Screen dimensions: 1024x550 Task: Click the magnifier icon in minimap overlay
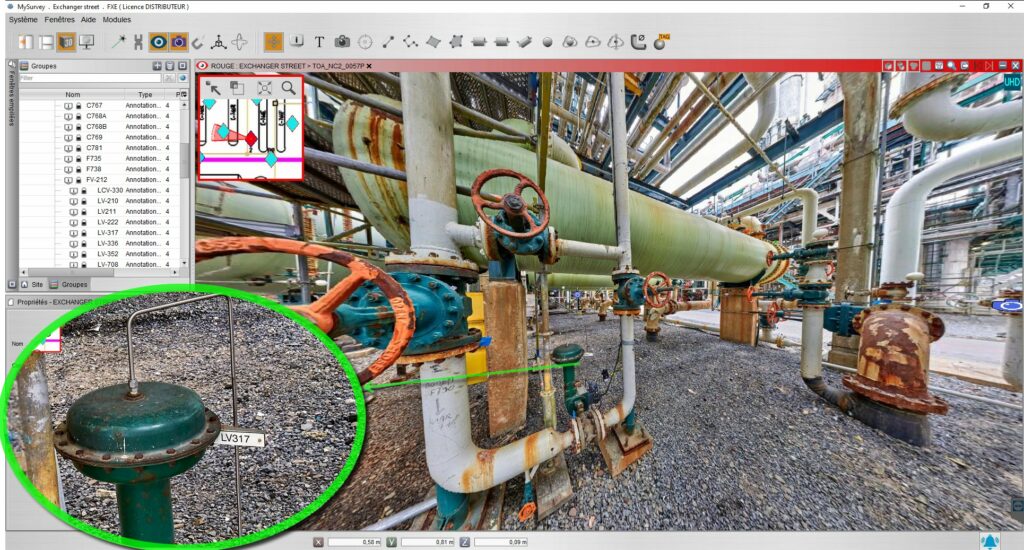288,88
